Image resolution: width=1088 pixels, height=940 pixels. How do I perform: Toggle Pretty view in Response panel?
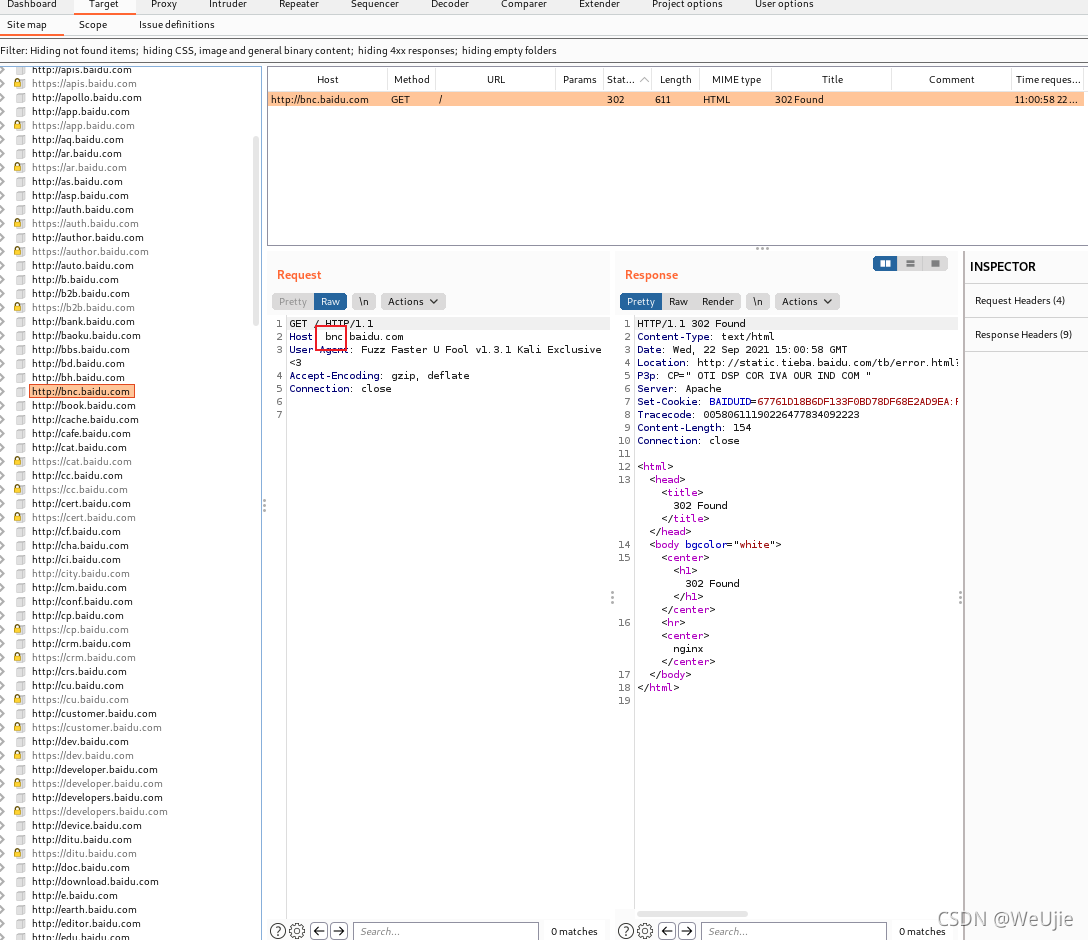[x=640, y=302]
